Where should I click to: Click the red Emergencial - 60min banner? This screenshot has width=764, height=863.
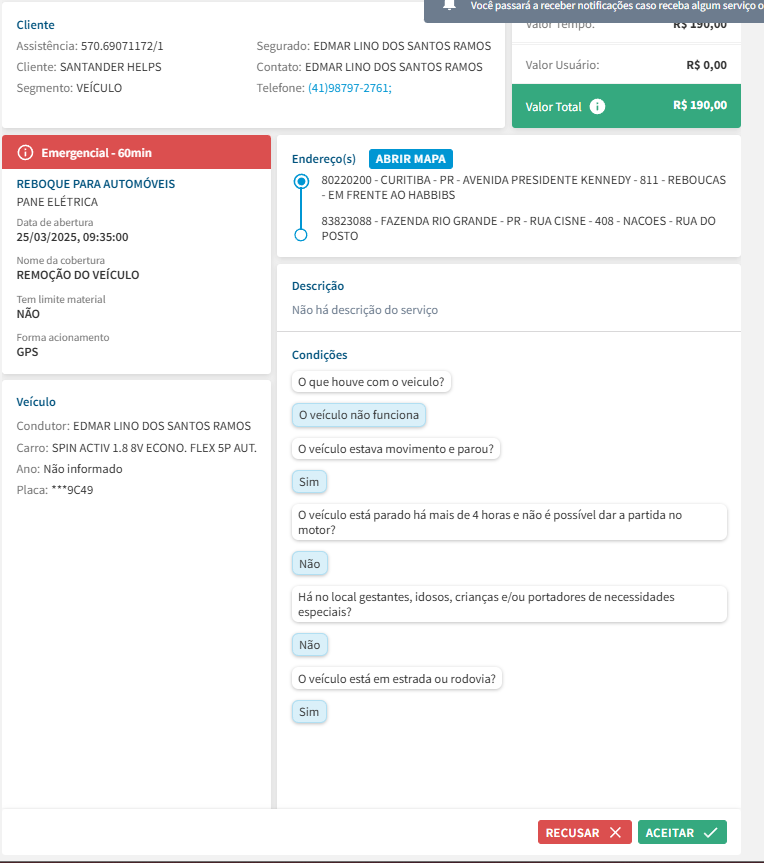(137, 153)
